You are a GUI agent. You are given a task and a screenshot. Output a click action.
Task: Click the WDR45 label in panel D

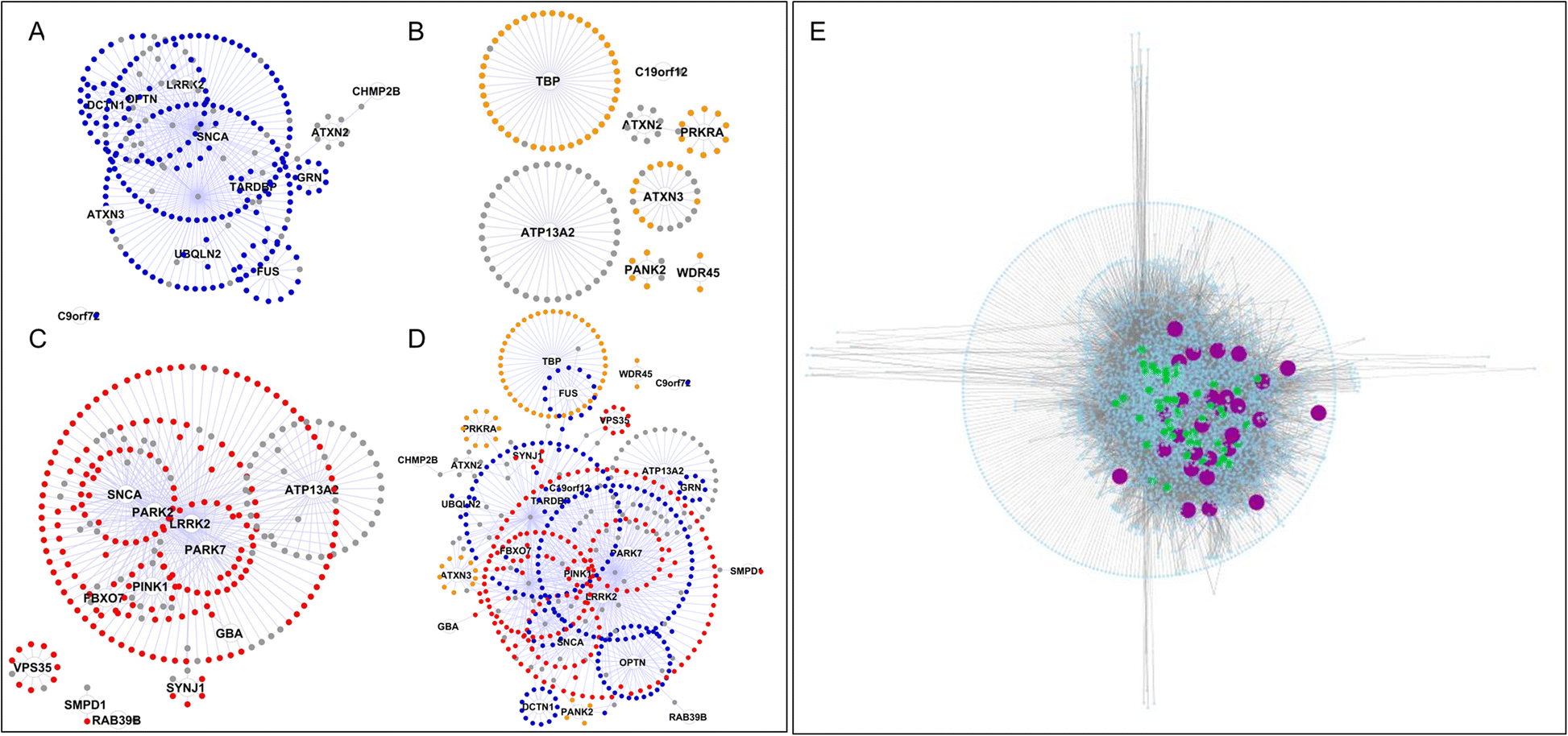point(636,374)
